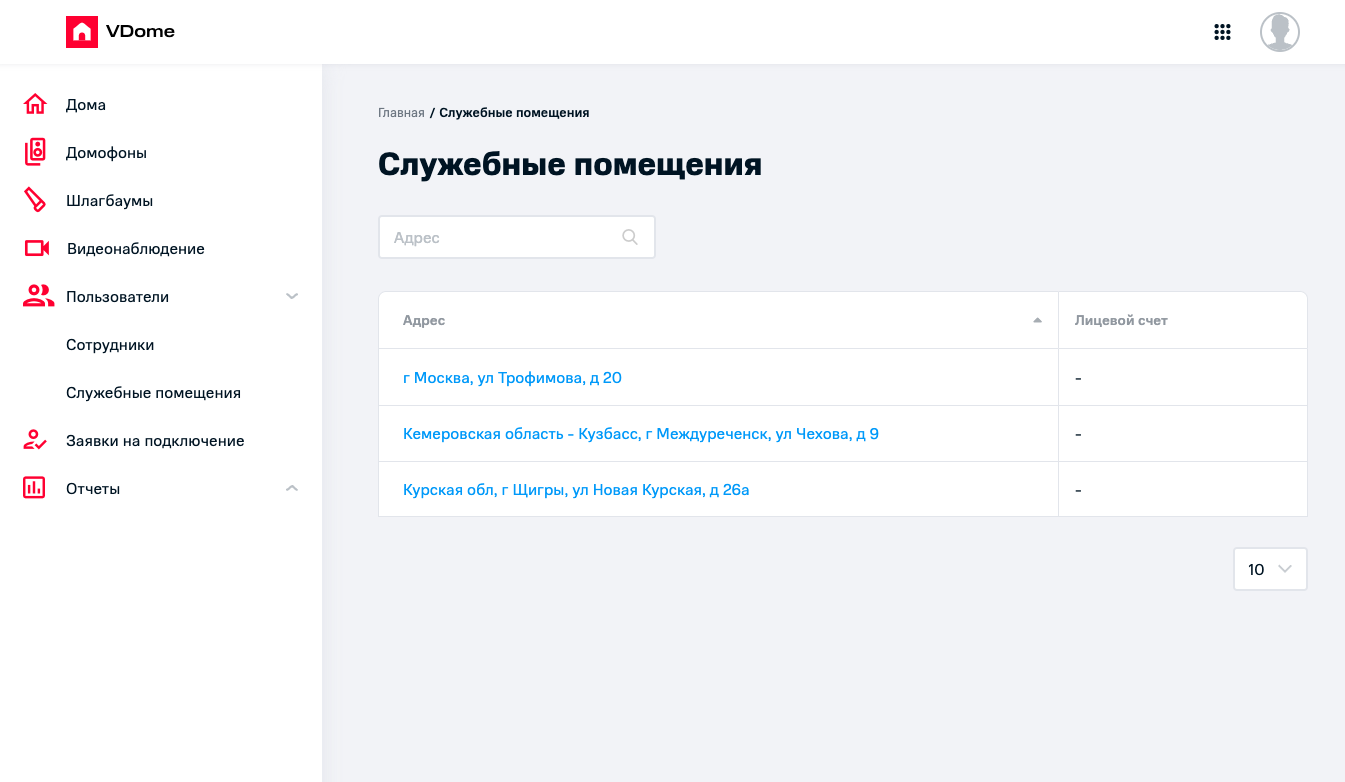
Task: Open the apps grid icon
Action: coord(1222,32)
